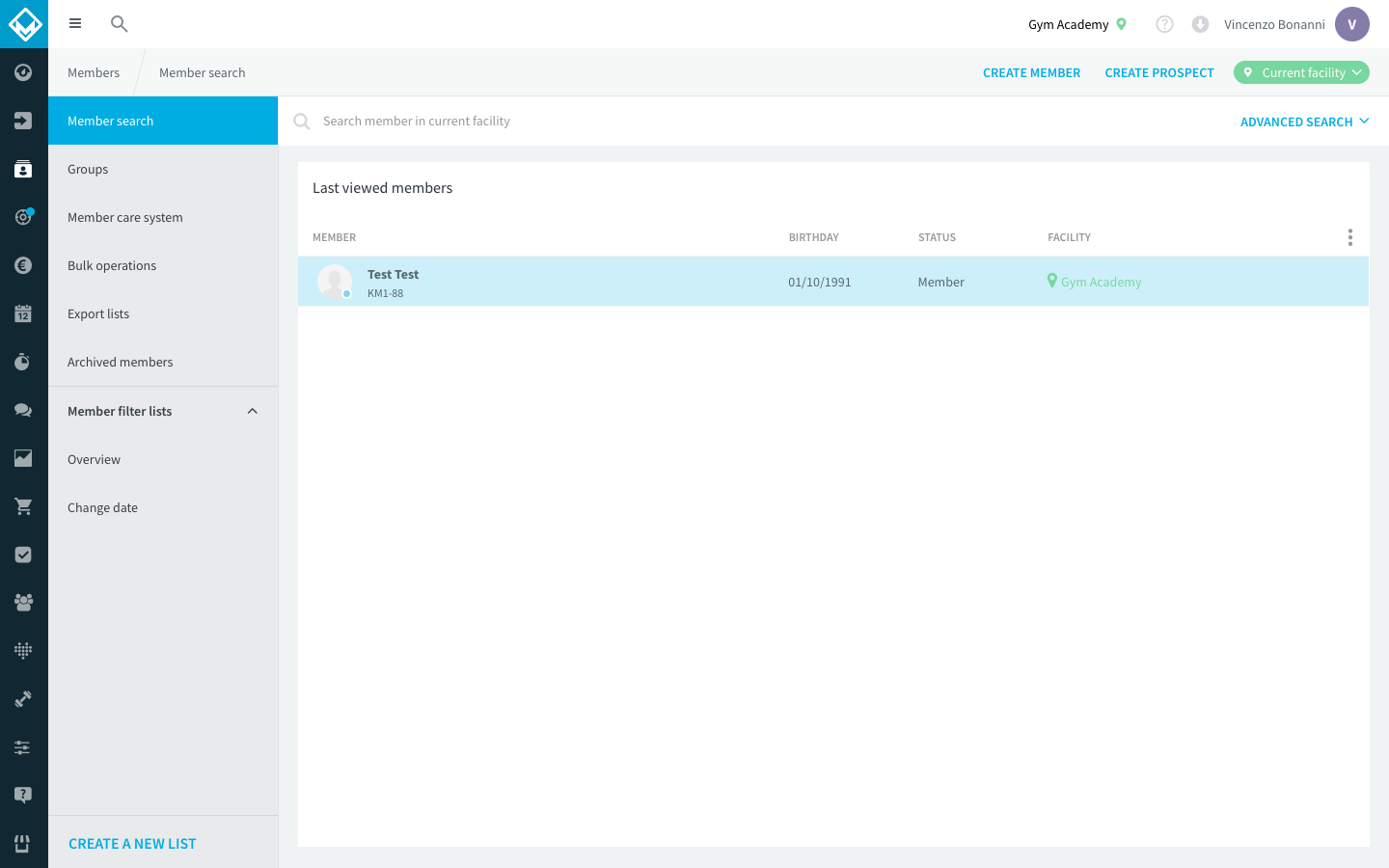Open the Current facility dropdown
The width and height of the screenshot is (1389, 868).
pyautogui.click(x=1301, y=72)
